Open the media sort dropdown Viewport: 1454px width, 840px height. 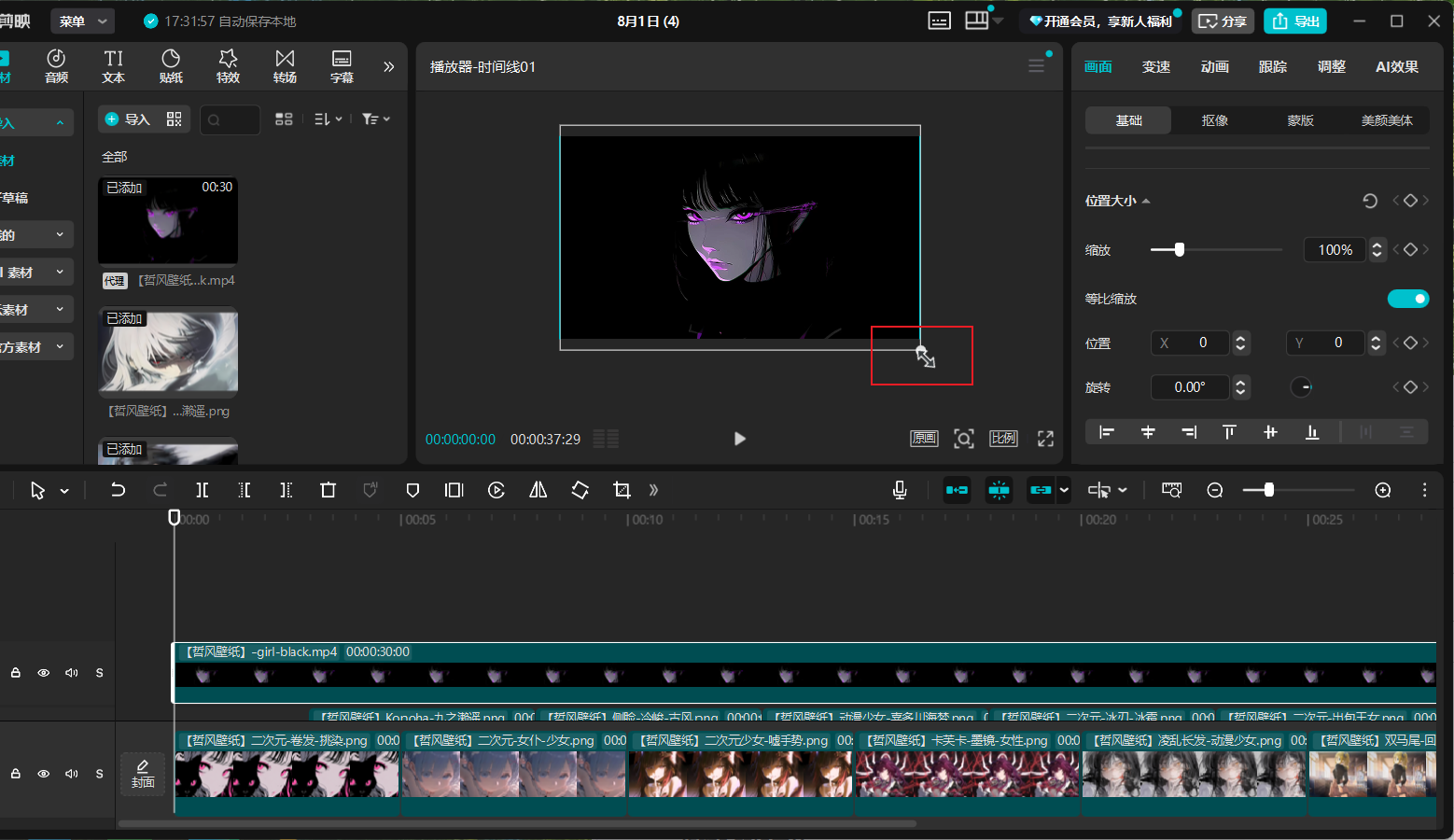(328, 119)
